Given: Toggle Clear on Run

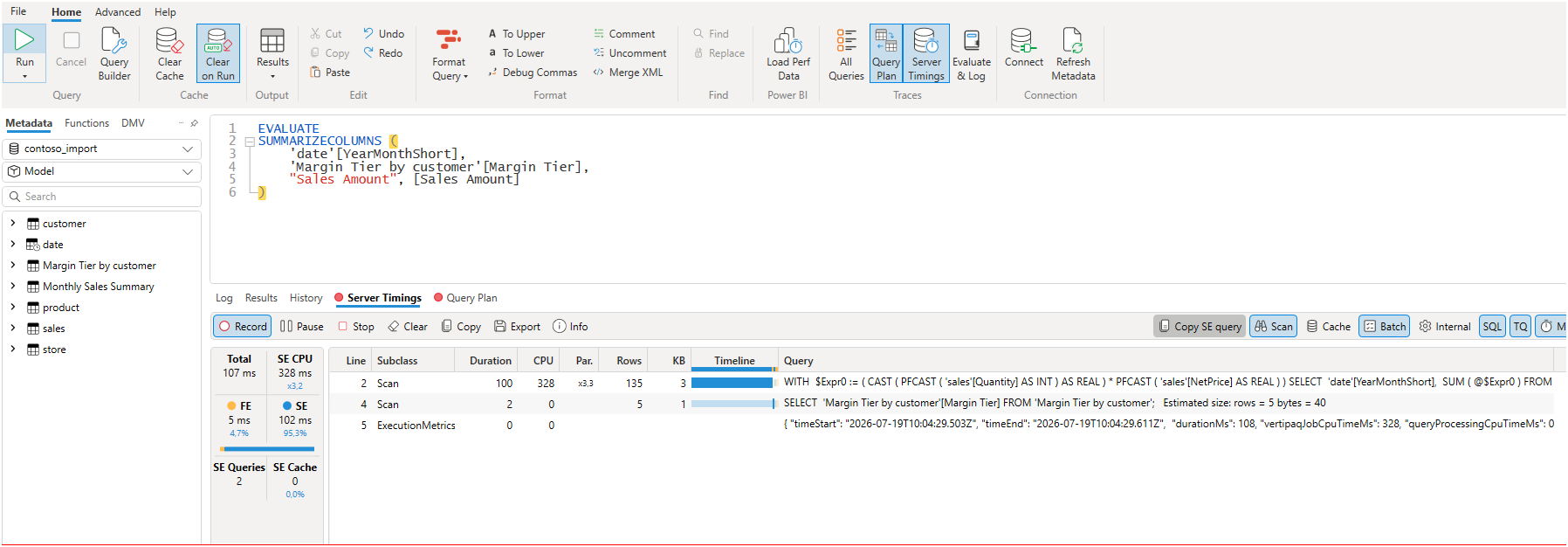Looking at the screenshot, I should tap(218, 53).
